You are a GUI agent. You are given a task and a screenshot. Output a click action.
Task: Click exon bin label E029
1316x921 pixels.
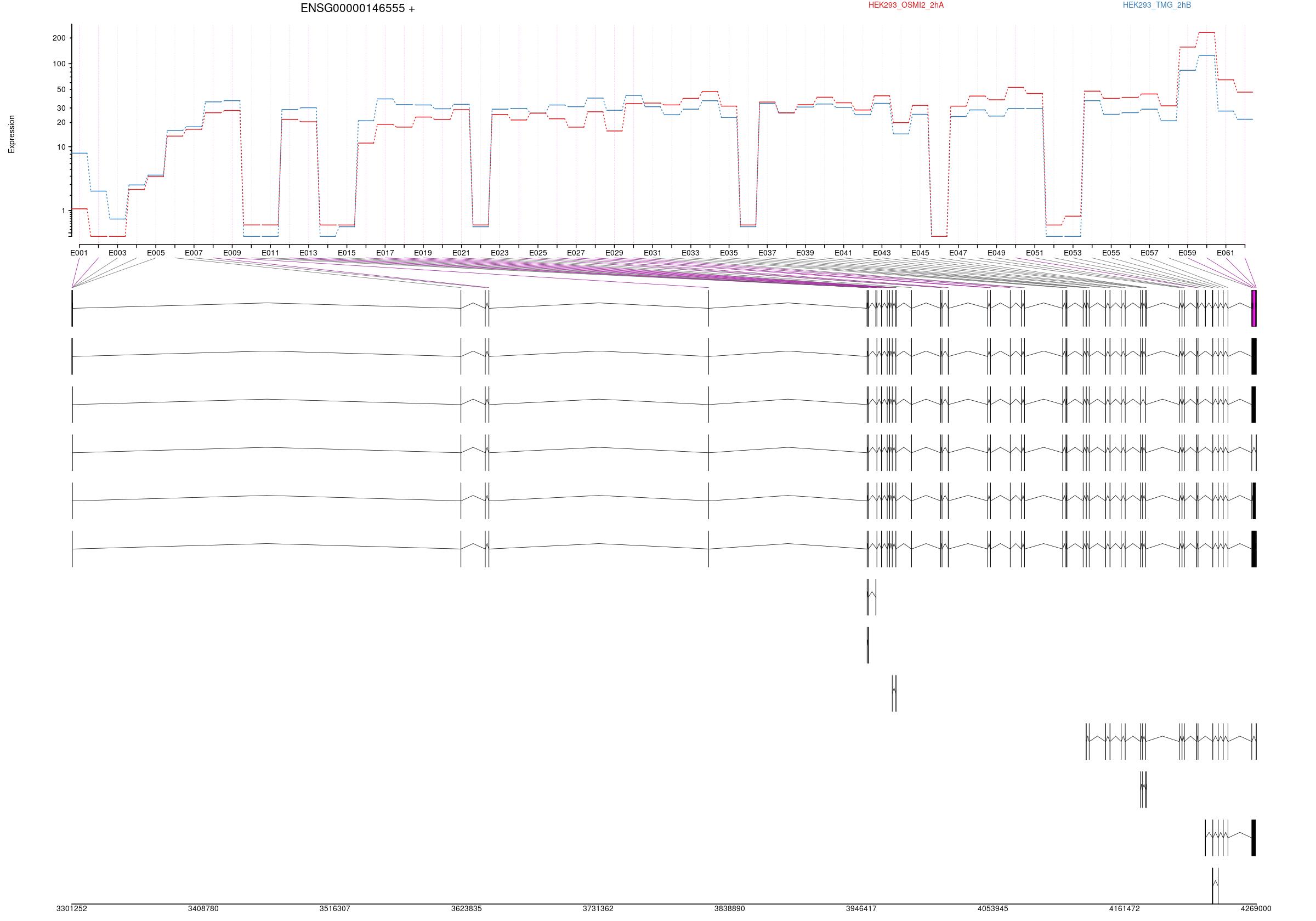click(x=615, y=253)
